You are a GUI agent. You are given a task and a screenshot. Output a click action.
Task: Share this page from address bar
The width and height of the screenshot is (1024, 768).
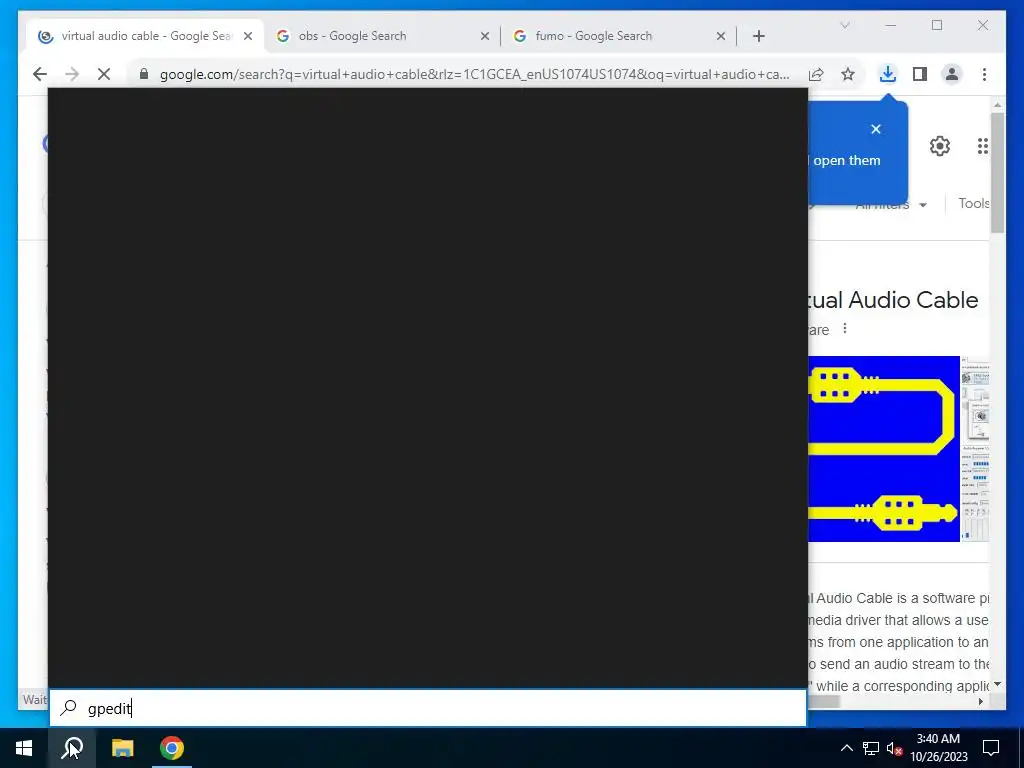[x=816, y=74]
